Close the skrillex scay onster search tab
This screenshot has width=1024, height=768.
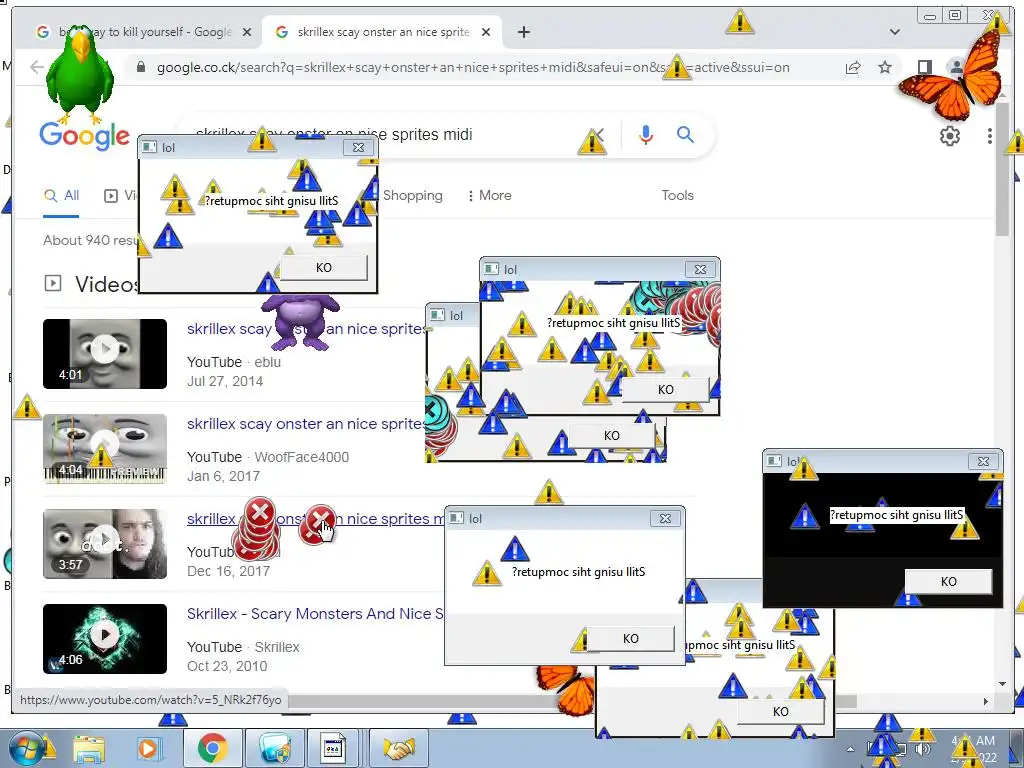click(x=486, y=32)
